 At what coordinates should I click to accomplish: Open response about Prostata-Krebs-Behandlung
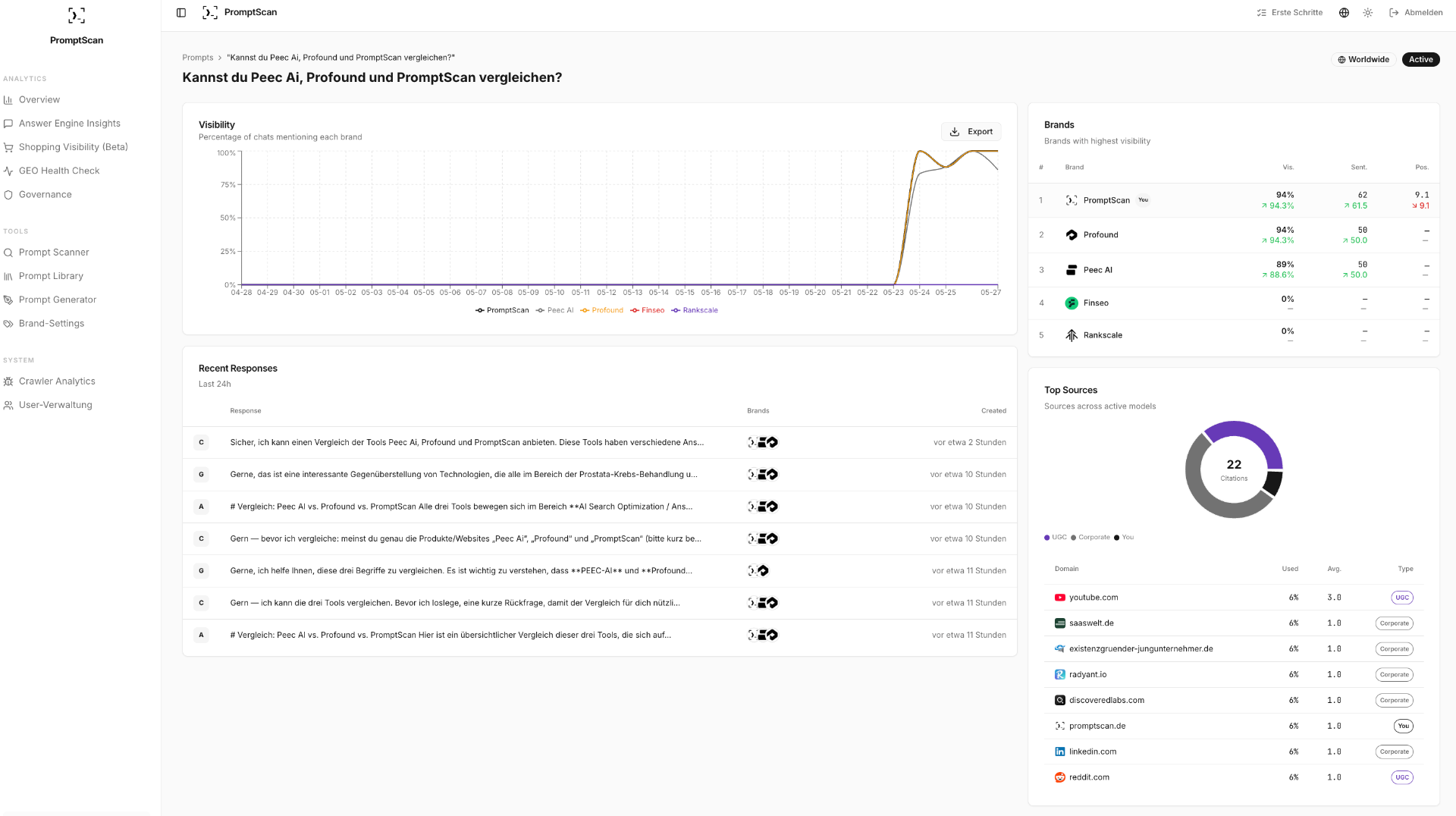click(x=600, y=475)
